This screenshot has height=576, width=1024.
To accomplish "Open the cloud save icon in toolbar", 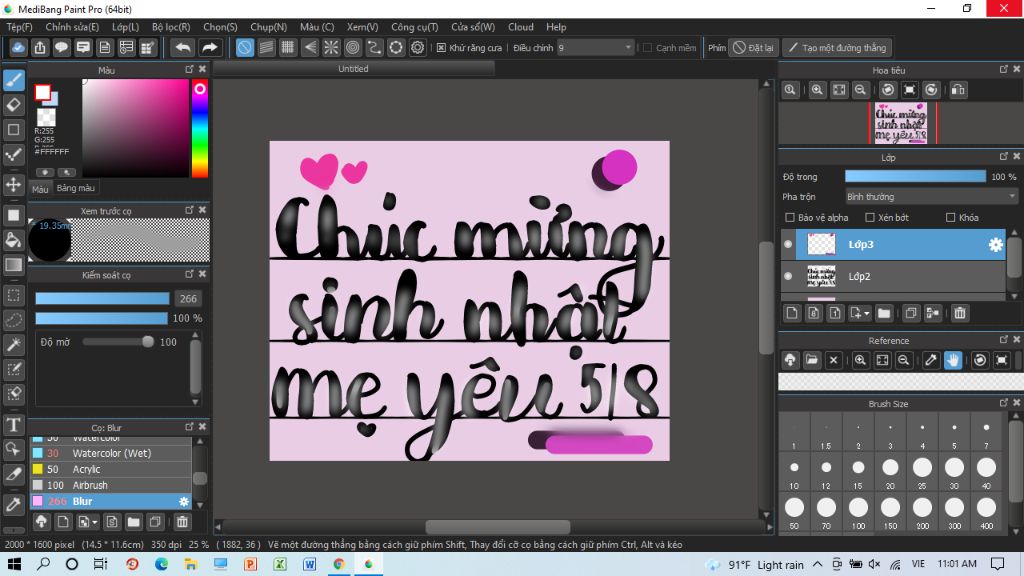I will 18,48.
